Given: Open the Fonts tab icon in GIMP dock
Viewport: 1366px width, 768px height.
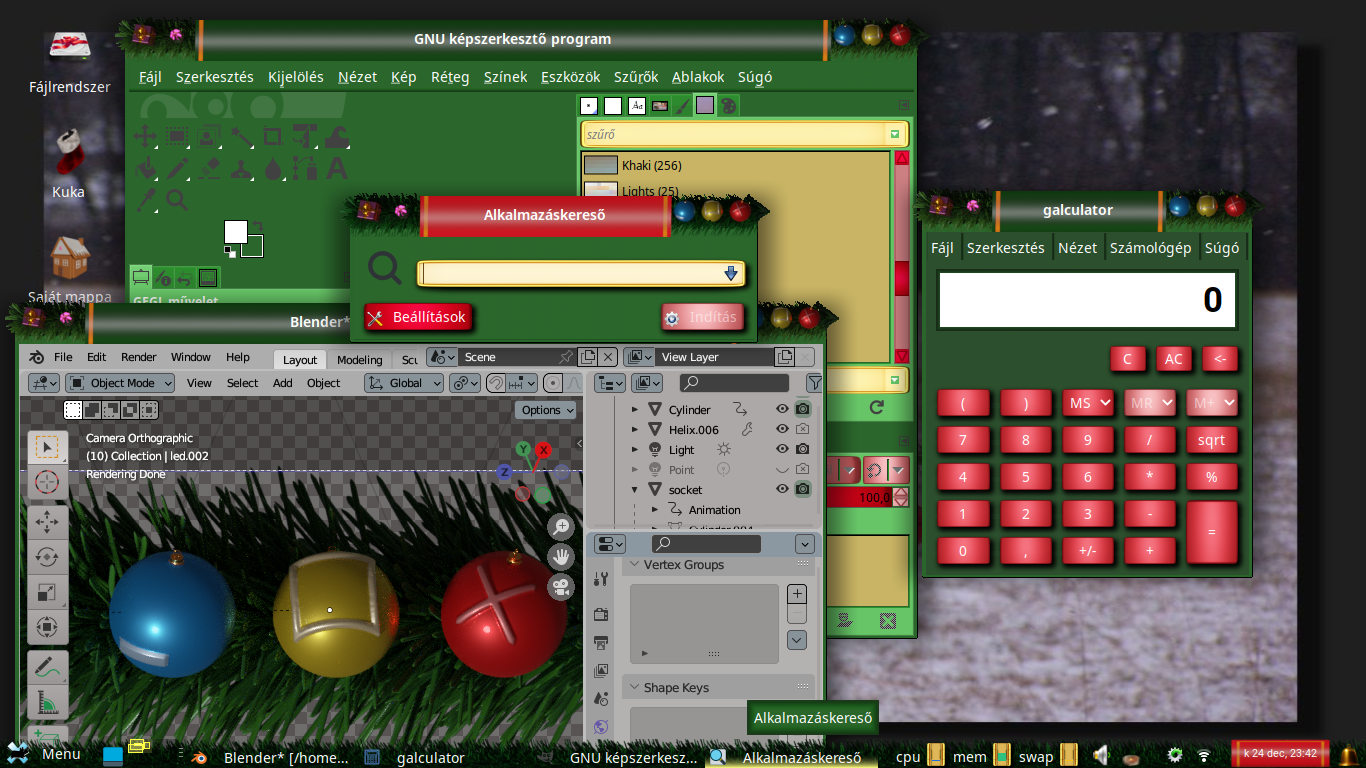Looking at the screenshot, I should click(637, 106).
